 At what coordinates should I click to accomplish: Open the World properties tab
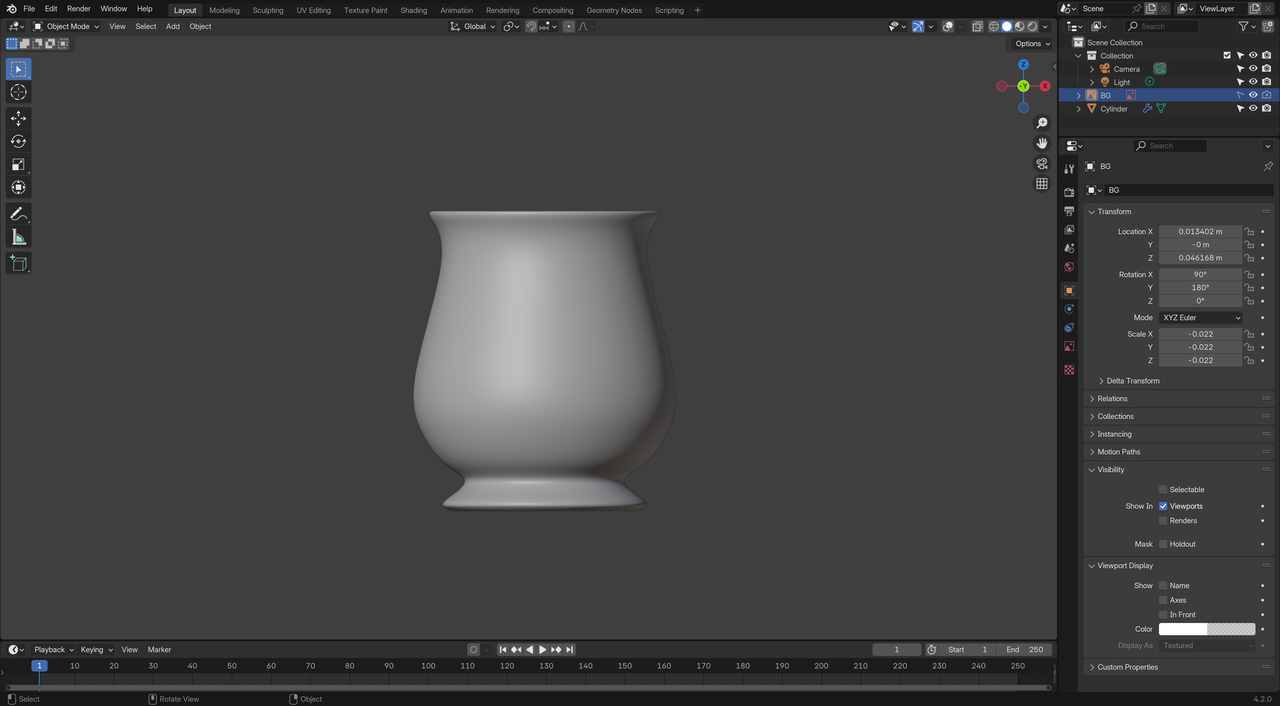[1069, 267]
